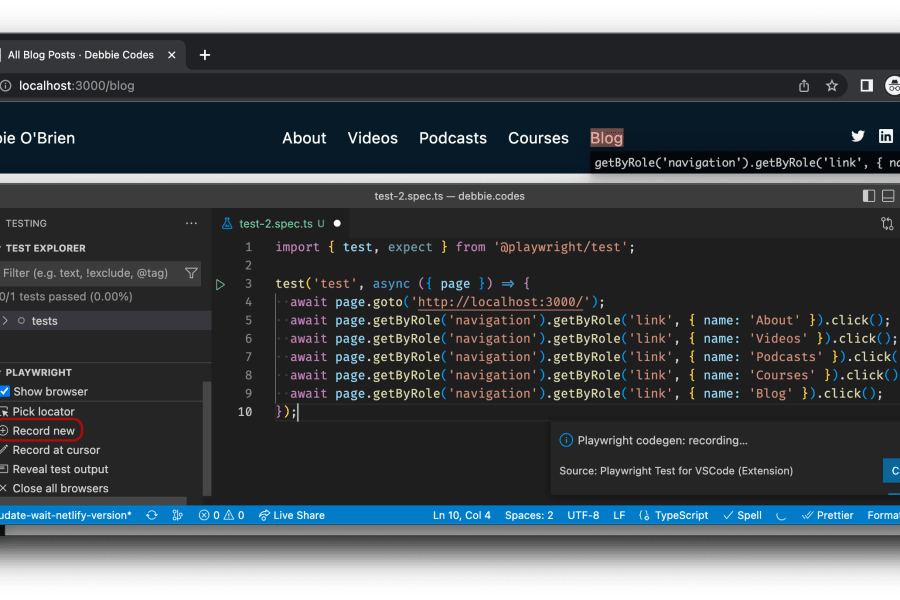This screenshot has width=900, height=600.
Task: Click the Playwright codegen: recording... message
Action: tap(662, 440)
